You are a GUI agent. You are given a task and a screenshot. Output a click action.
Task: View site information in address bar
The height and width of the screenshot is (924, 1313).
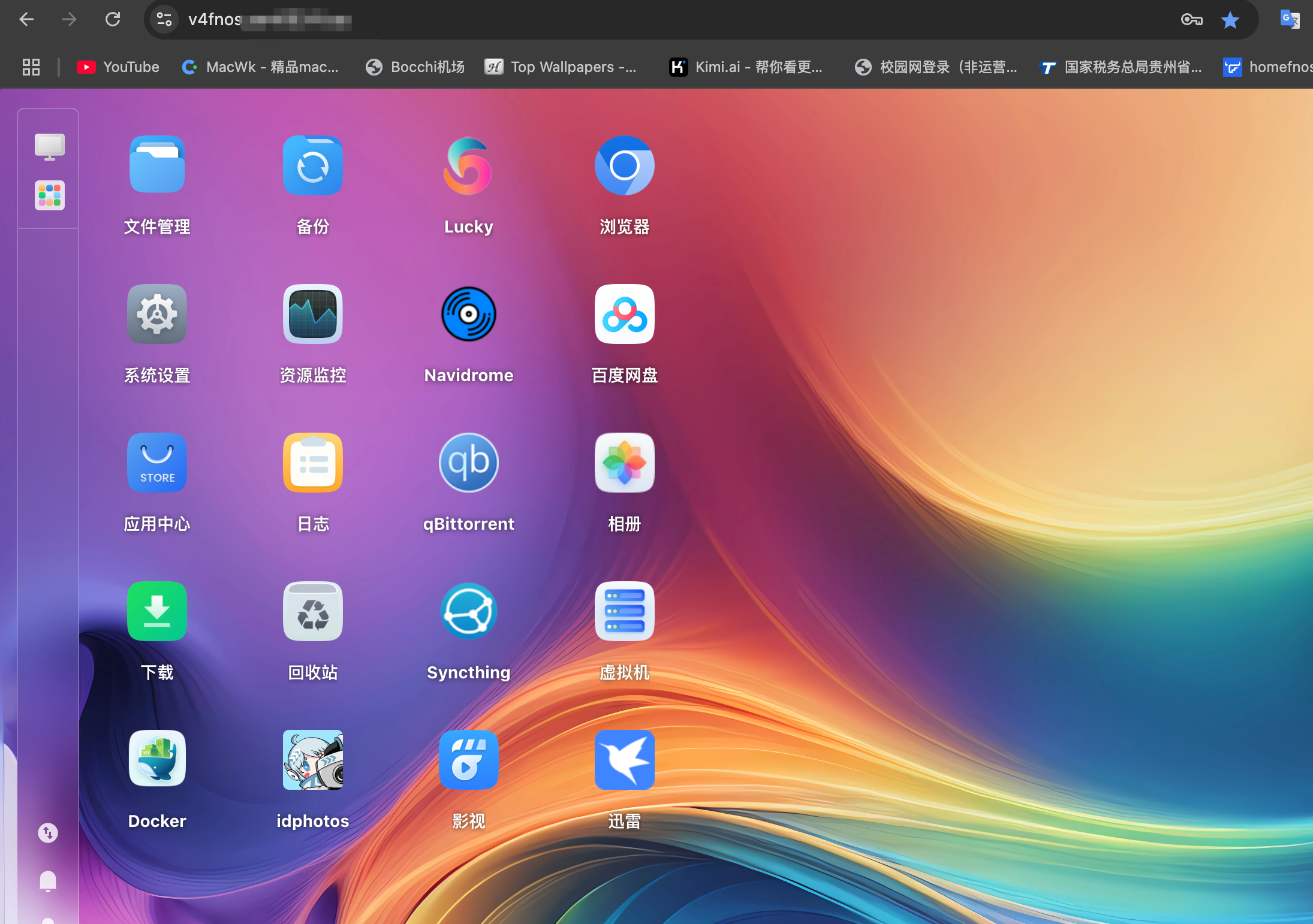tap(164, 20)
